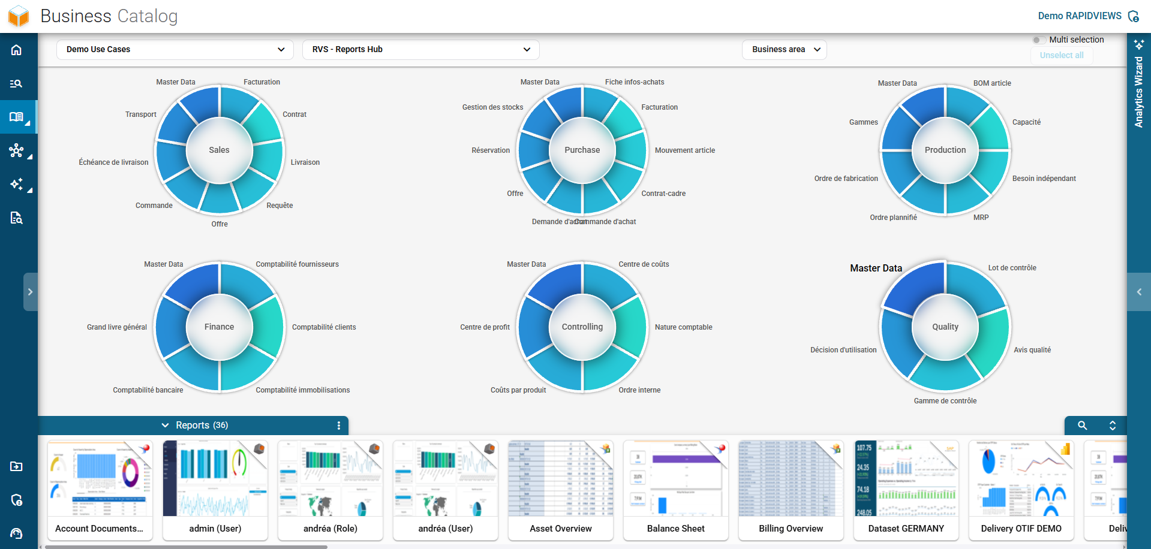Click the Demo RAPIDVIEWS user link

coord(1079,16)
